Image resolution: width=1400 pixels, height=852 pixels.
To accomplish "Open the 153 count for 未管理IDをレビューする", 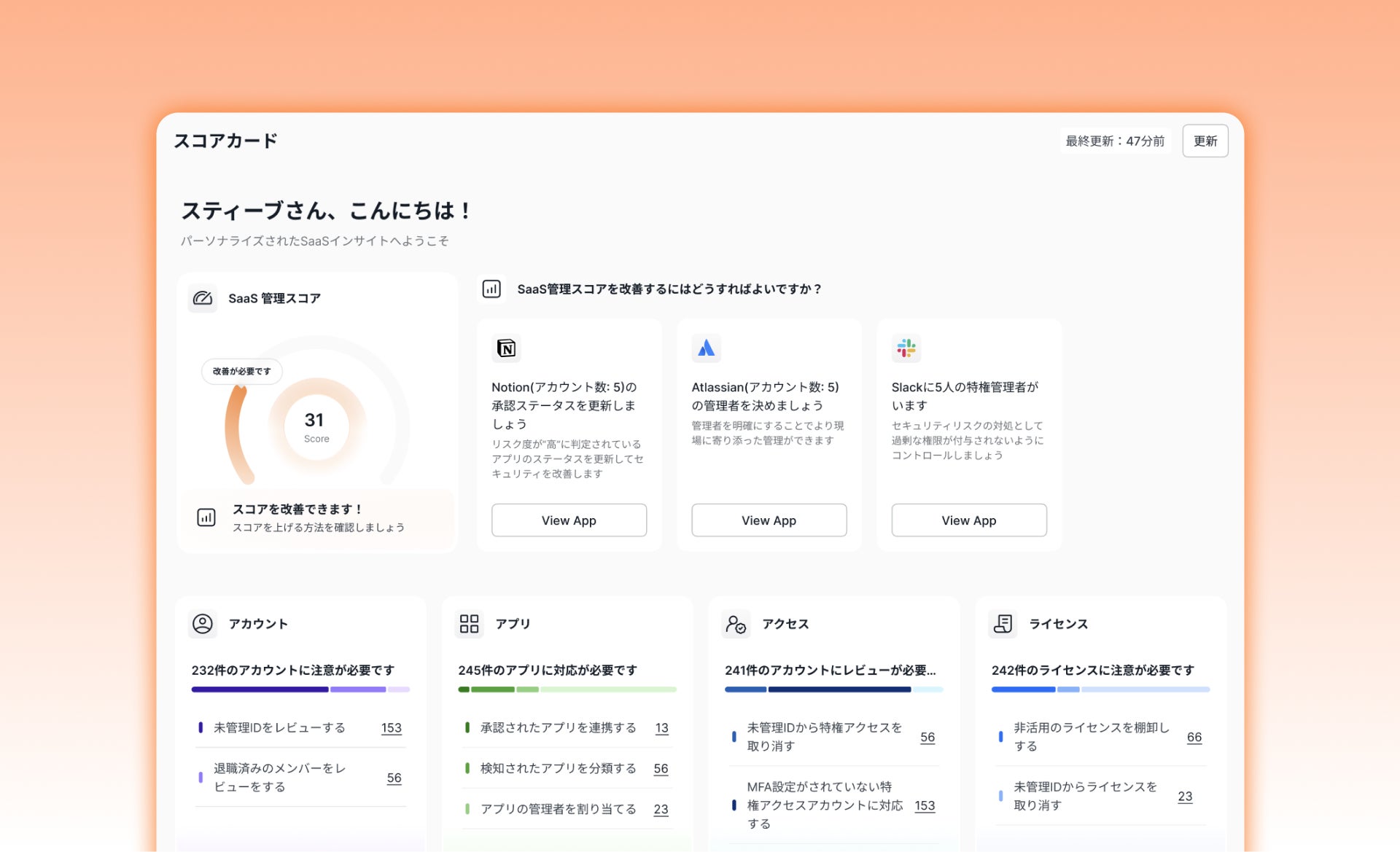I will (x=391, y=728).
